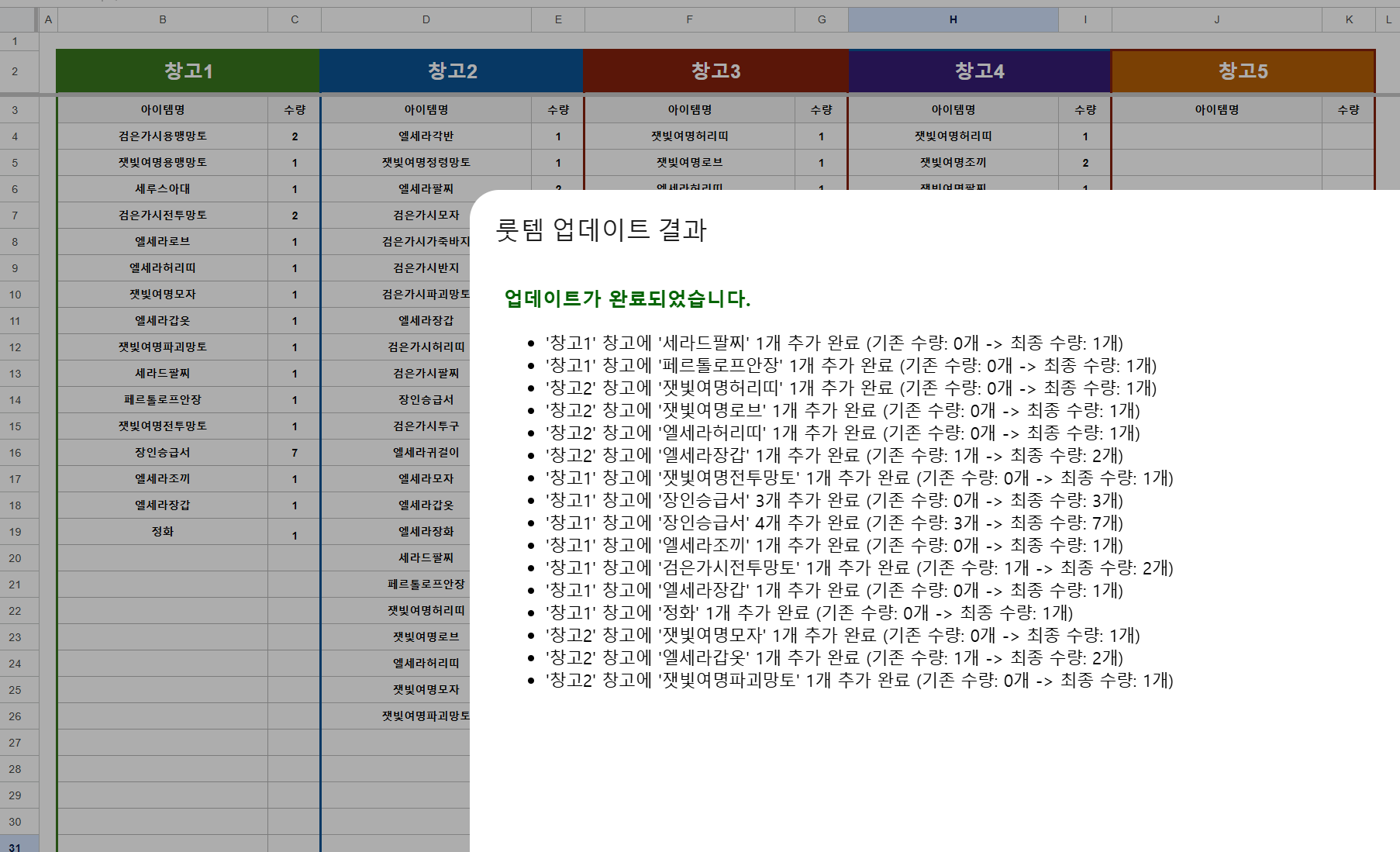Click the log line about 장인승급서 3개 추가
1400x852 pixels.
coord(834,501)
